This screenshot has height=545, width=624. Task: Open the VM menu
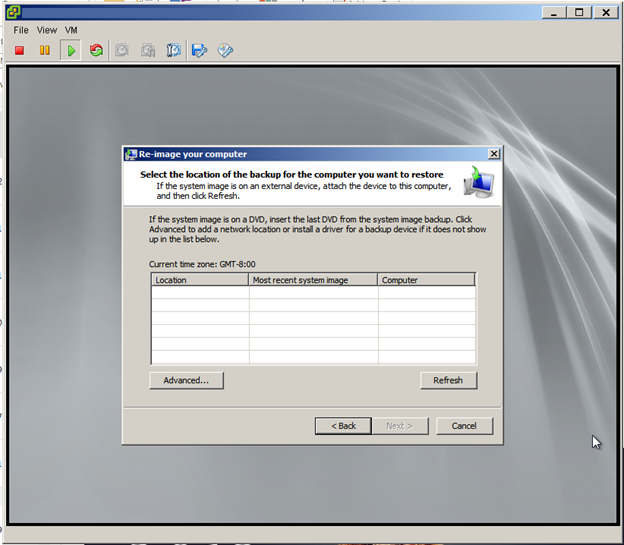click(71, 30)
